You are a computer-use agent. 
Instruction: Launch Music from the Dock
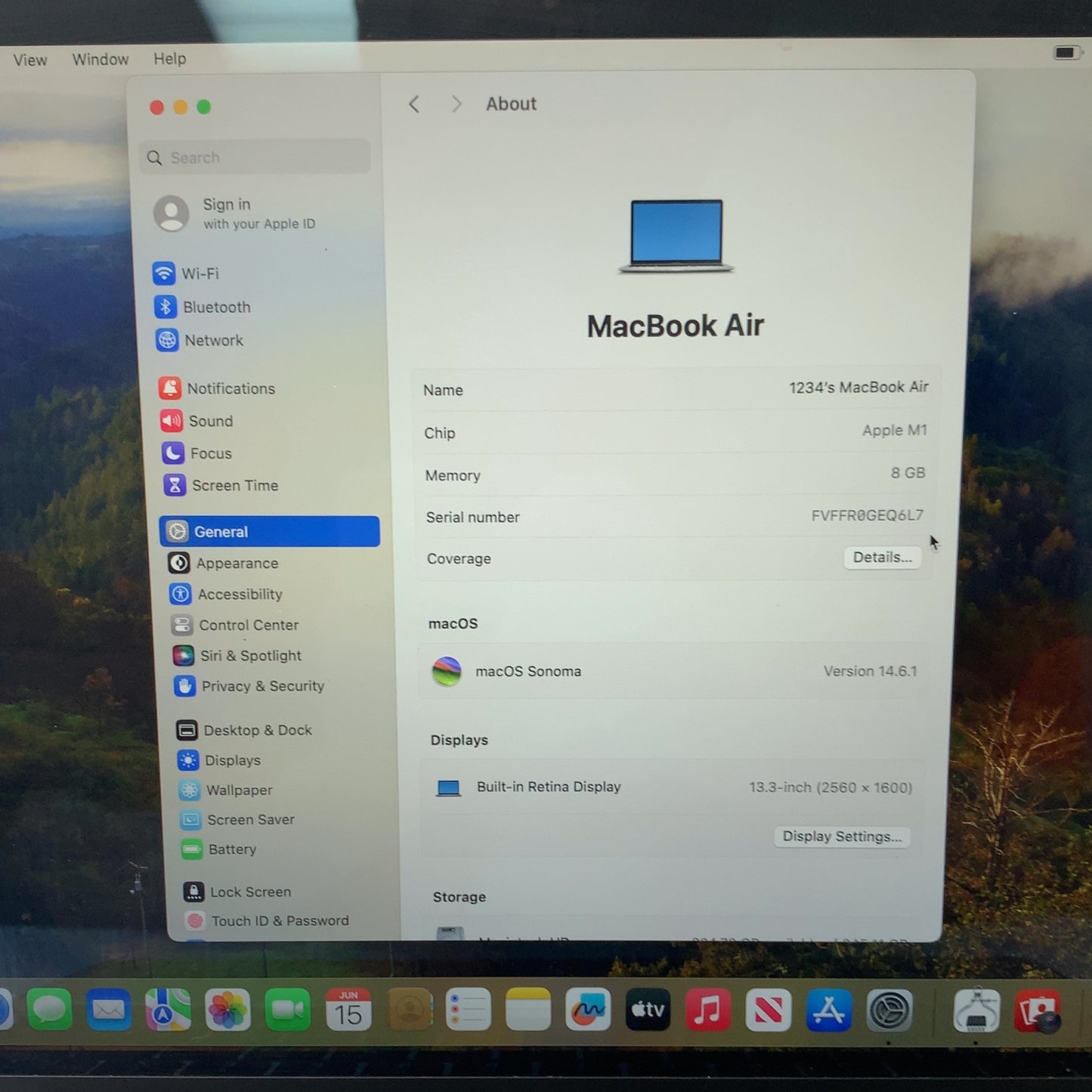tap(707, 1010)
